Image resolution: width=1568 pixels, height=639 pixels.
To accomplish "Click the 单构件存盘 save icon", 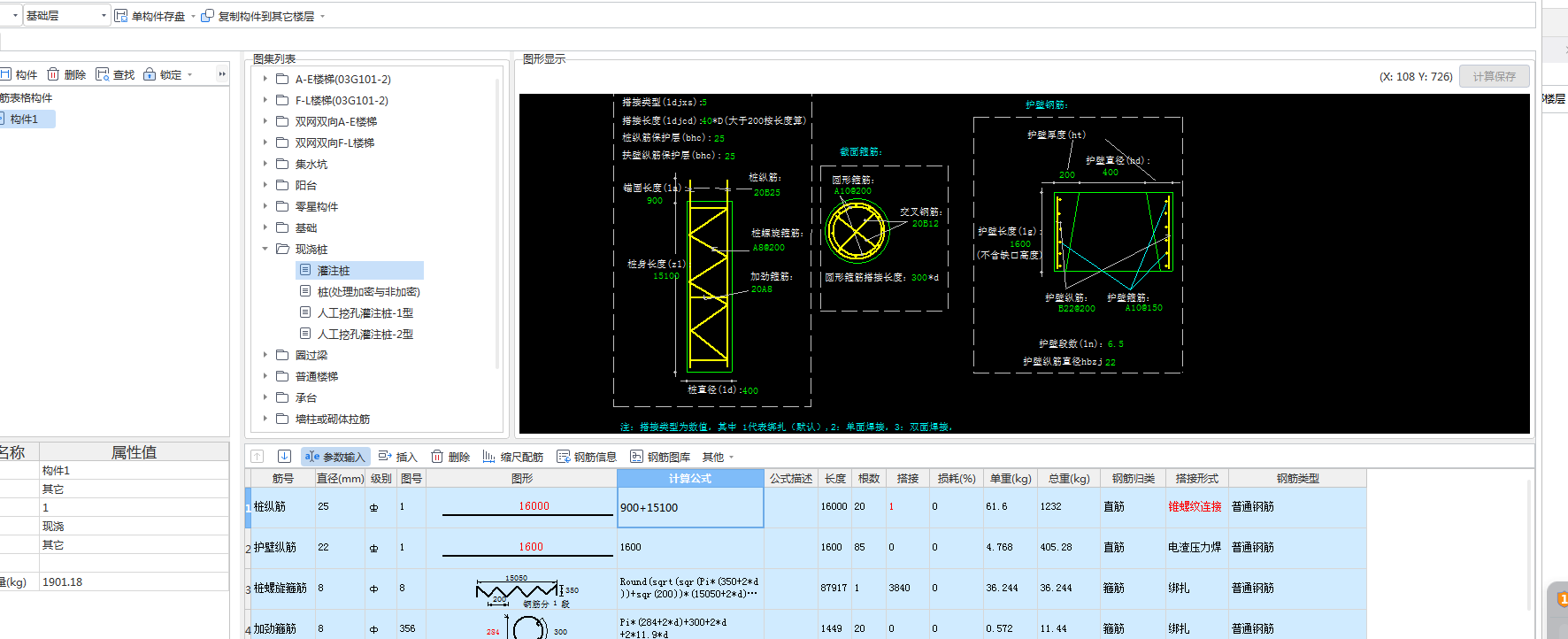I will pyautogui.click(x=121, y=16).
